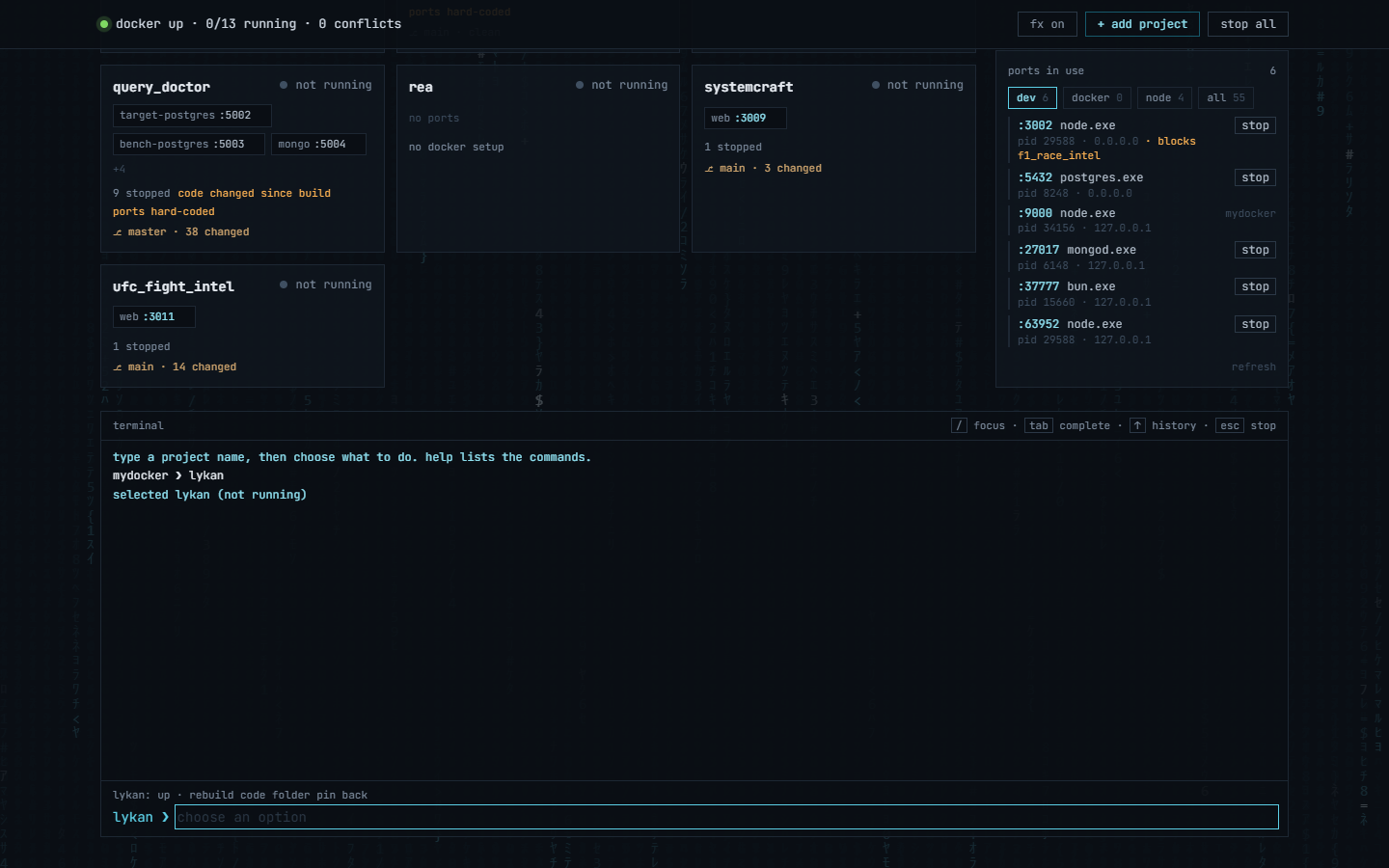Click the slash key hint for focus

(x=959, y=425)
